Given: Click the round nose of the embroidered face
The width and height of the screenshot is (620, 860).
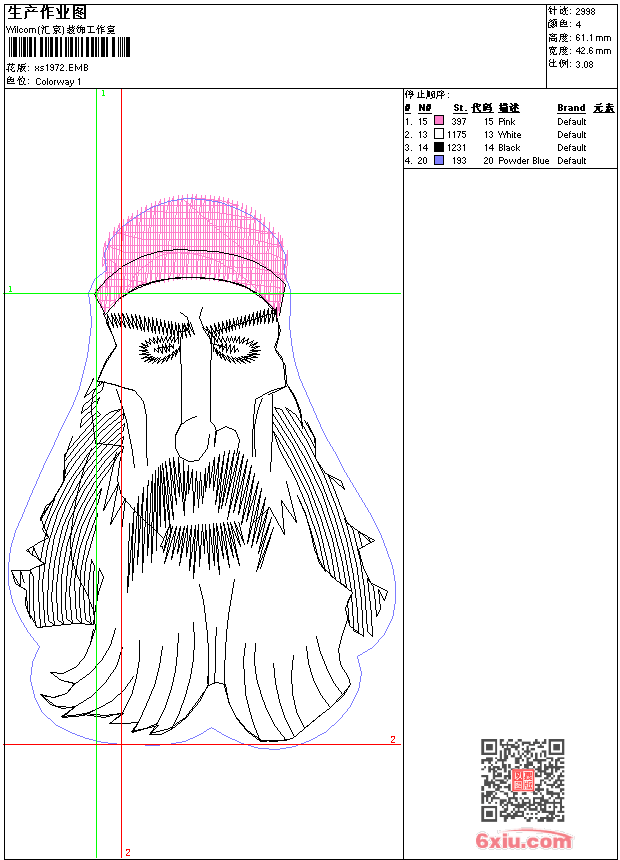Looking at the screenshot, I should click(190, 436).
